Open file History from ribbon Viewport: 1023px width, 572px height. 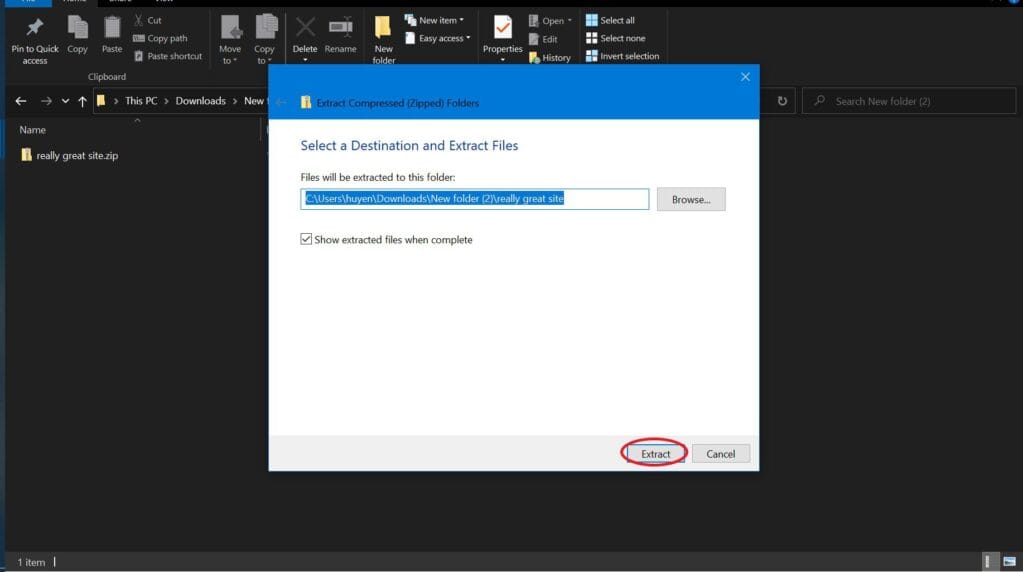(x=550, y=57)
